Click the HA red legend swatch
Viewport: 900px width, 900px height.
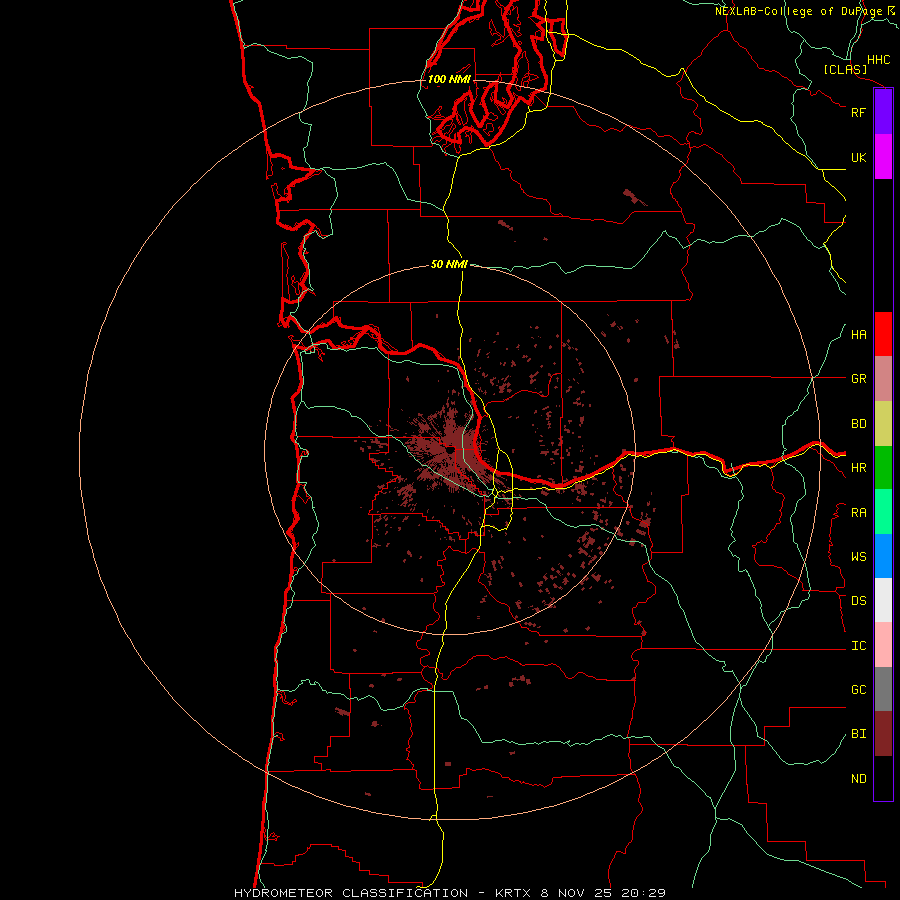click(x=883, y=334)
